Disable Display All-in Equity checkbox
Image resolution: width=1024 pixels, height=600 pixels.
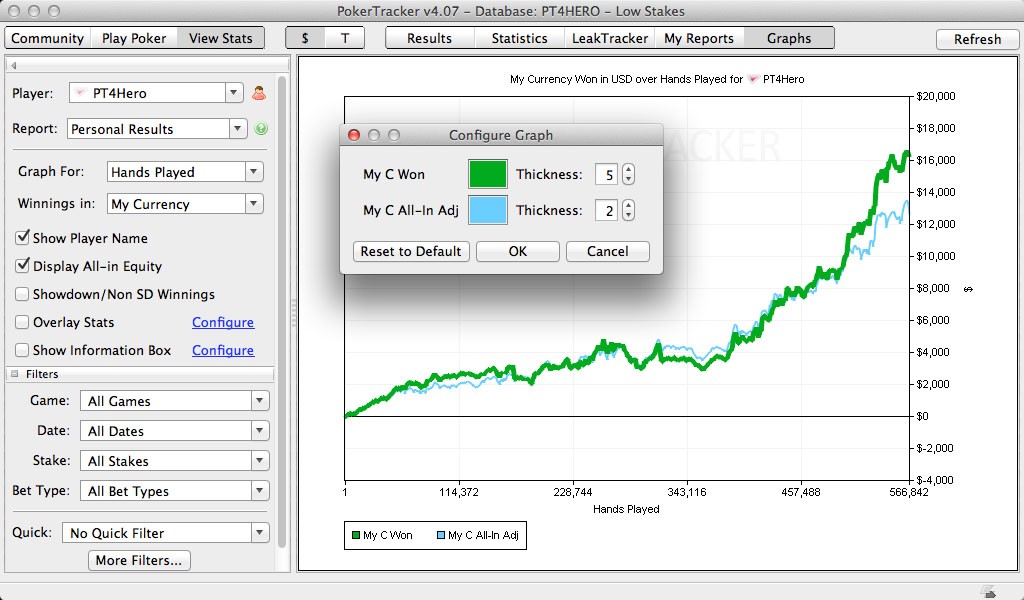coord(22,266)
